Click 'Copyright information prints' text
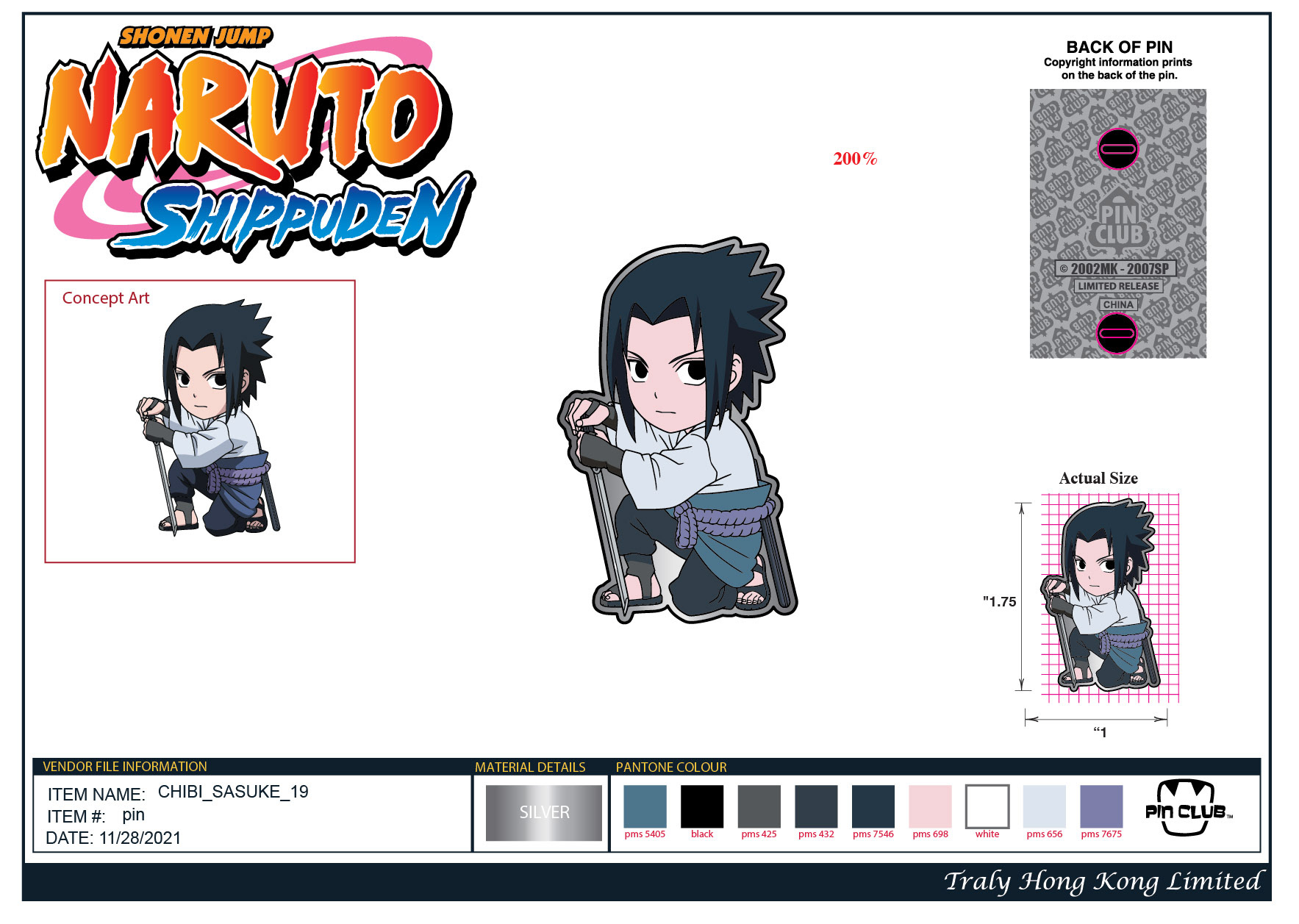The width and height of the screenshot is (1299, 924). tap(1117, 62)
